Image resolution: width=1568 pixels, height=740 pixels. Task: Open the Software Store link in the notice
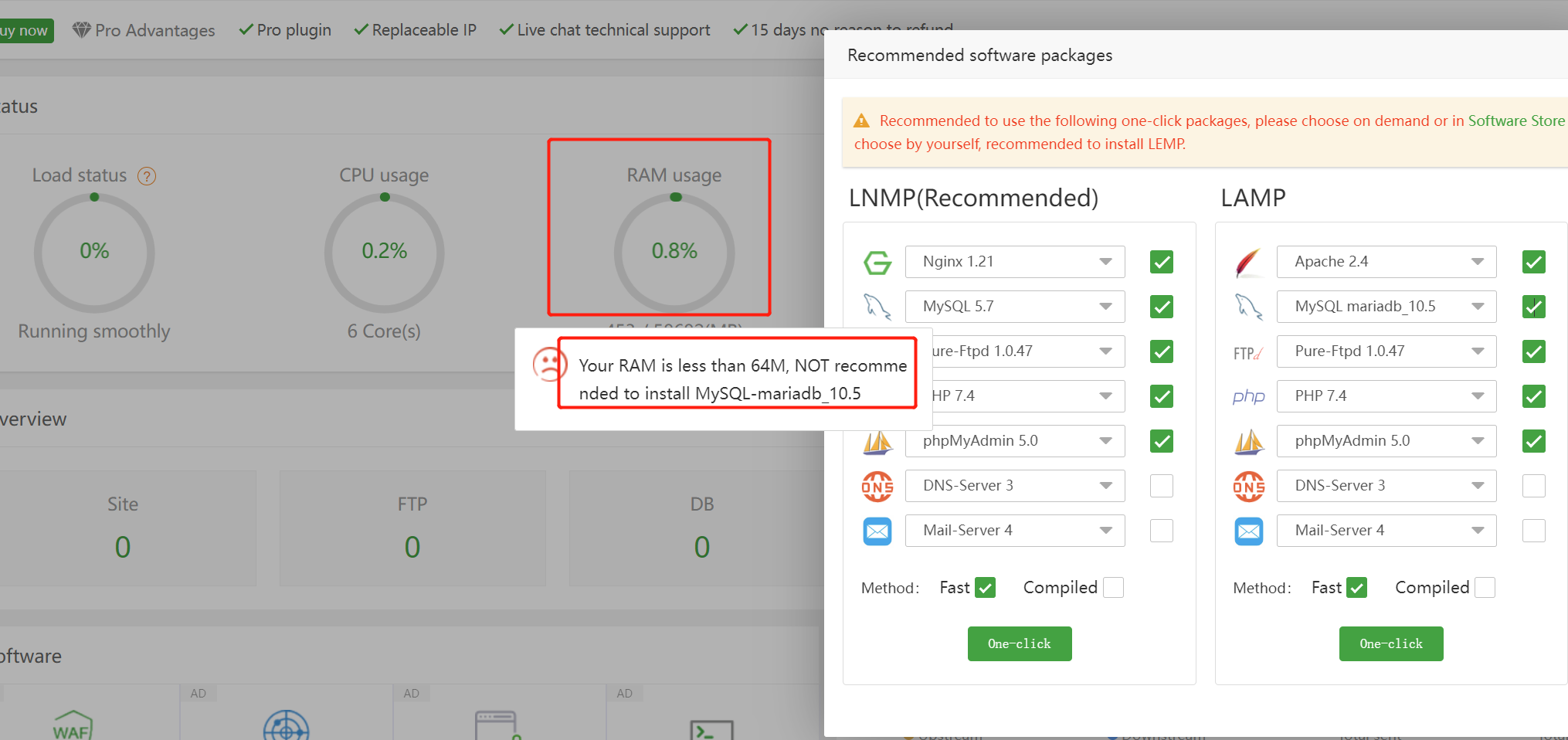tap(1515, 121)
